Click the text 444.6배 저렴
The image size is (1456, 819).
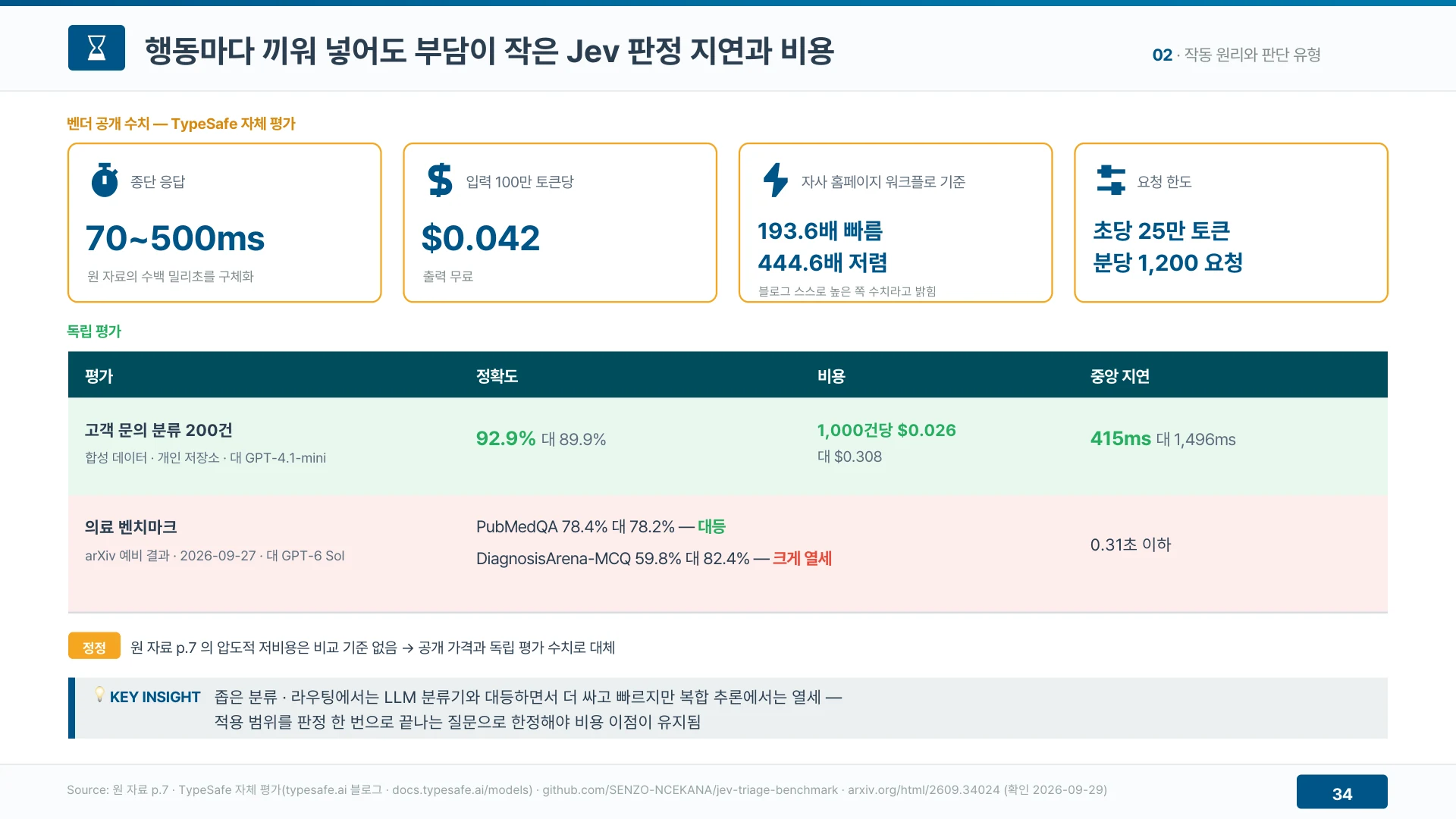pos(823,262)
